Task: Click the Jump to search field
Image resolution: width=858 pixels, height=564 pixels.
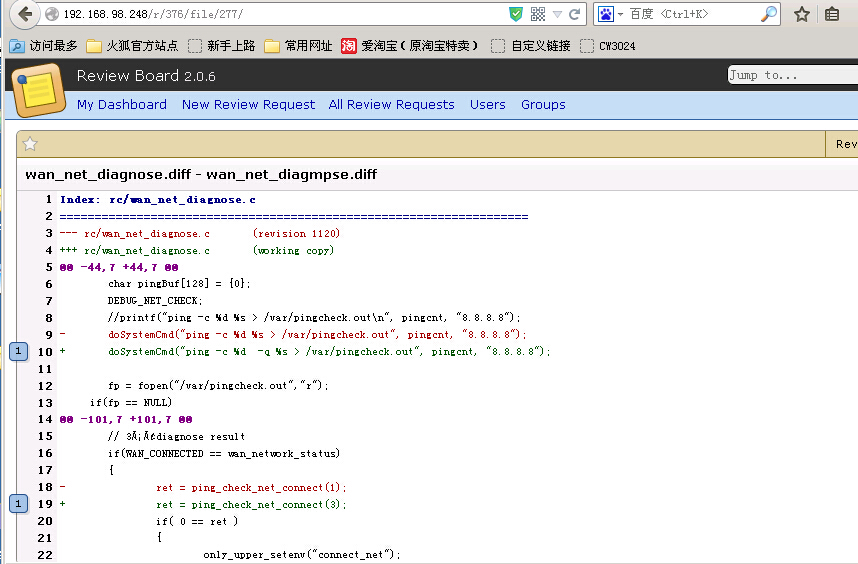Action: [792, 75]
